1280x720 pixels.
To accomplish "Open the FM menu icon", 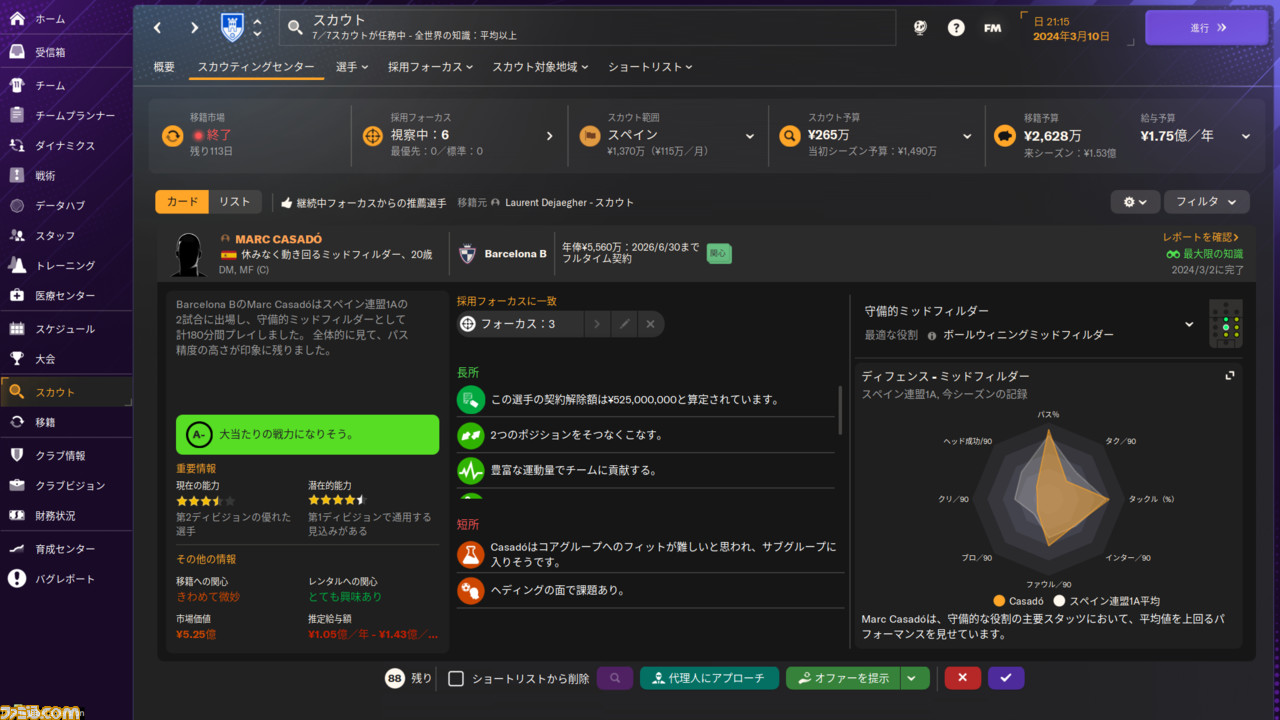I will 992,28.
